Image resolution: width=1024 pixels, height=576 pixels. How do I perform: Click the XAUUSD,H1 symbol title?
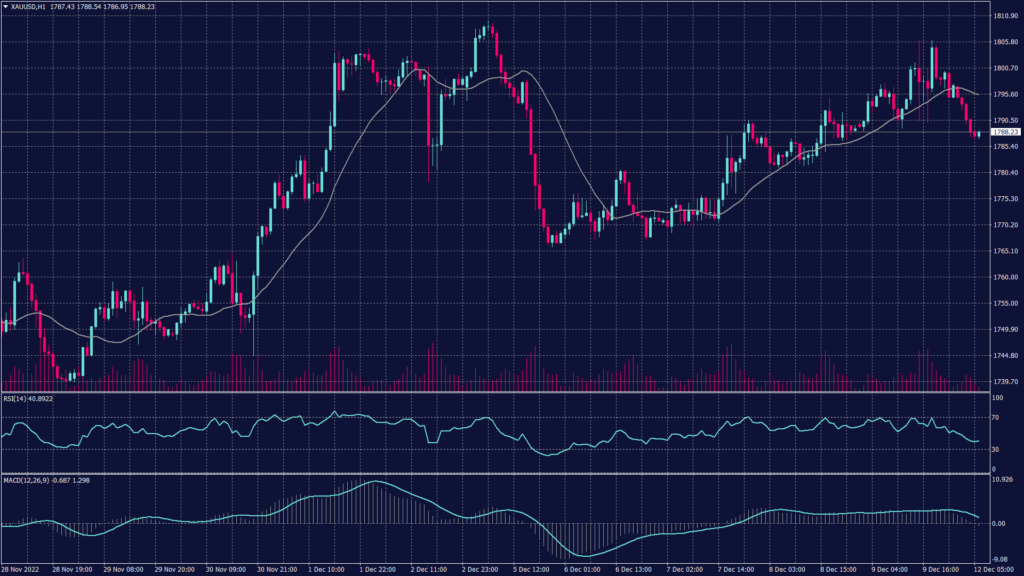click(30, 6)
